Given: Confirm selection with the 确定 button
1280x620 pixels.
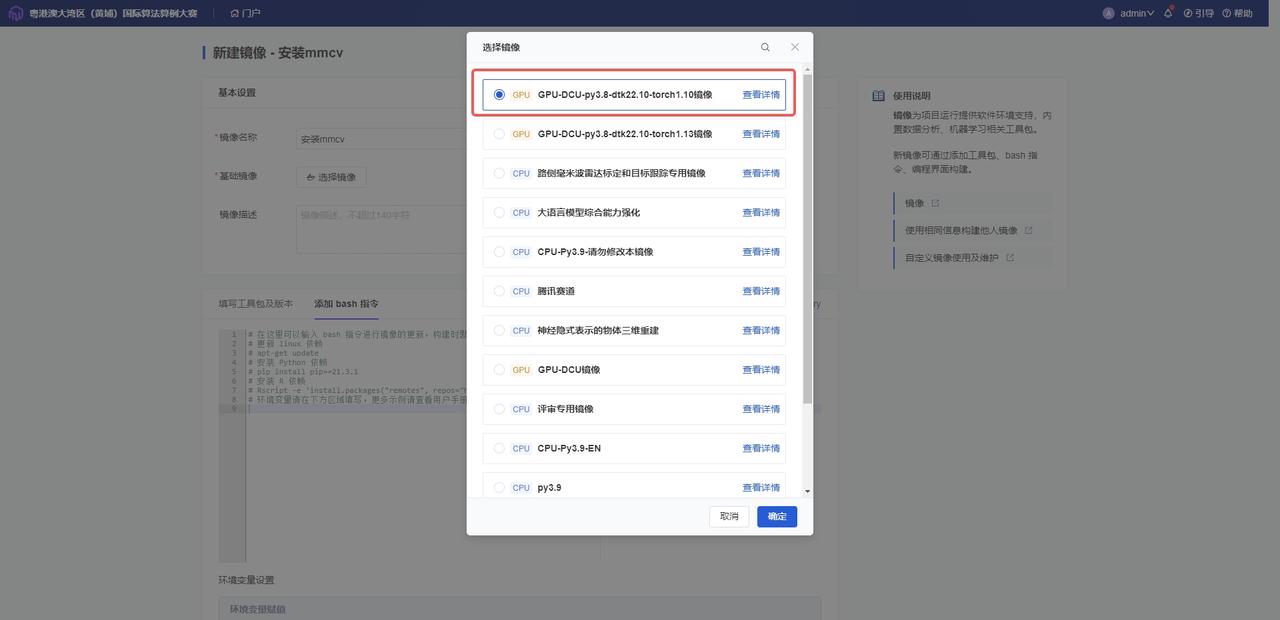Looking at the screenshot, I should (776, 516).
